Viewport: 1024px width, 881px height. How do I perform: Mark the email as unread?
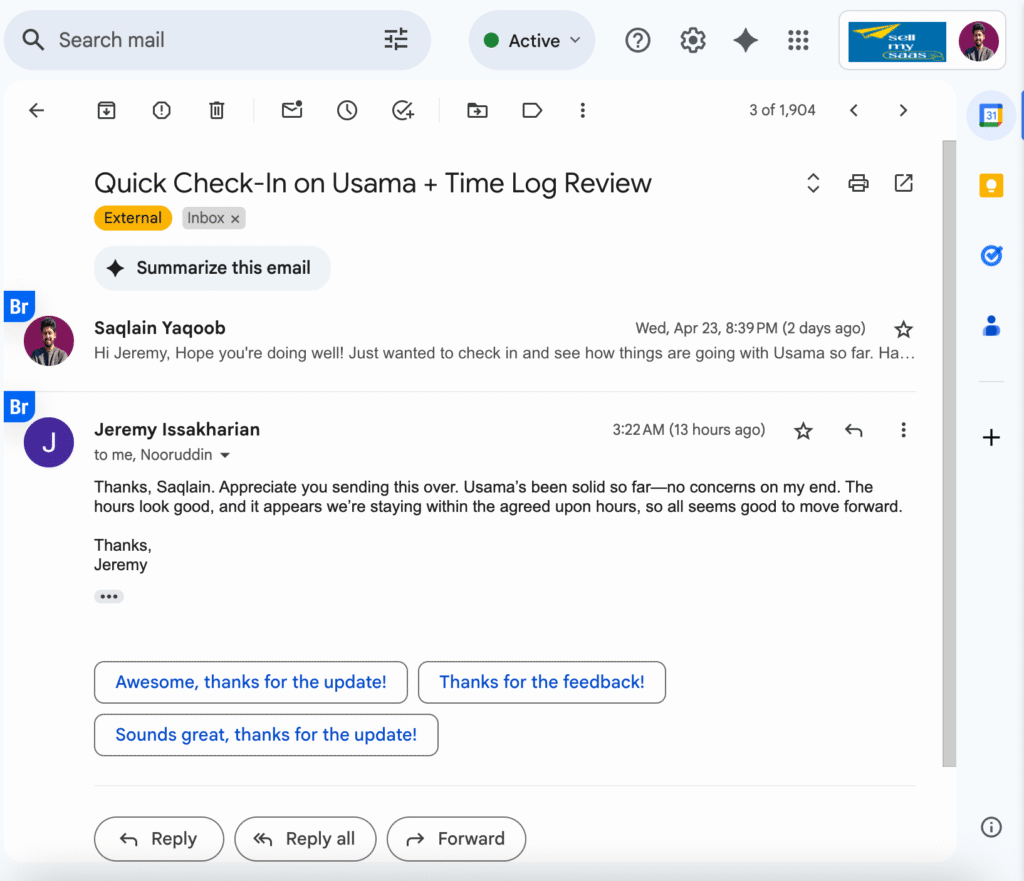(x=292, y=111)
